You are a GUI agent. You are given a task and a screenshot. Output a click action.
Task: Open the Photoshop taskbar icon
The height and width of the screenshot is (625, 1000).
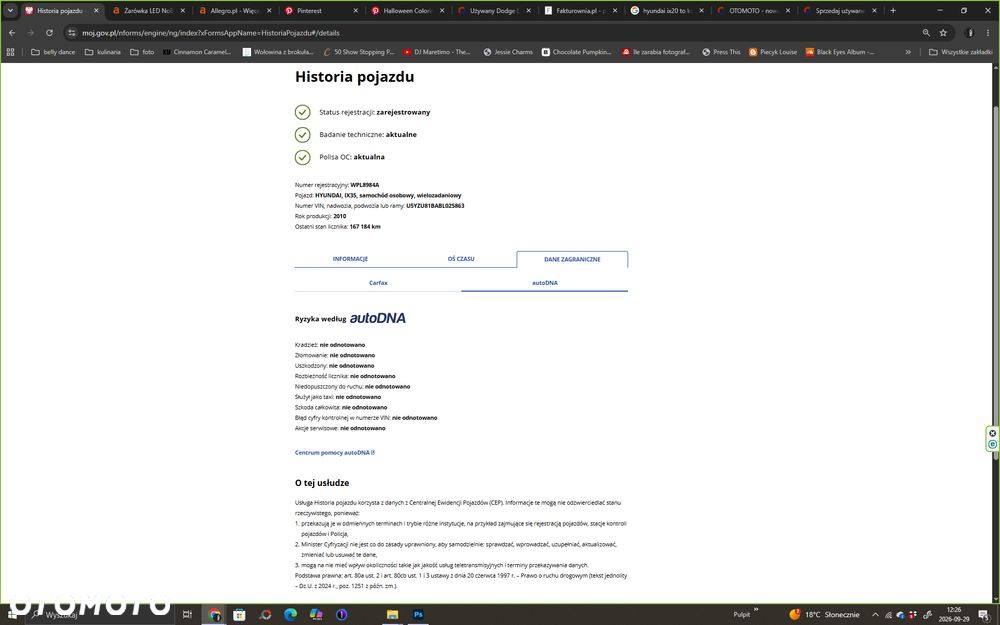(x=418, y=614)
